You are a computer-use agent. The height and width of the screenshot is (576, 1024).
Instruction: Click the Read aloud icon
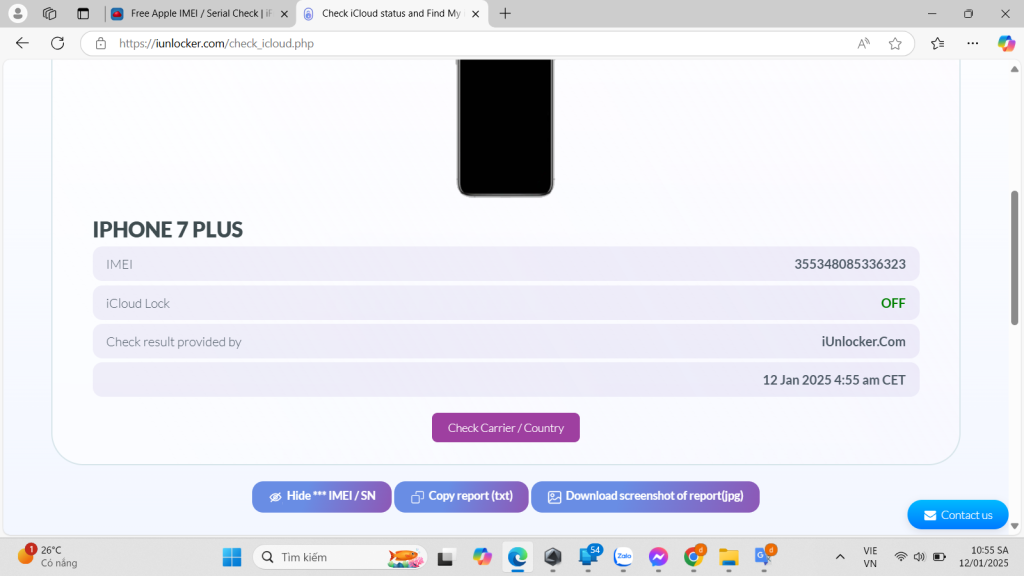[x=863, y=43]
